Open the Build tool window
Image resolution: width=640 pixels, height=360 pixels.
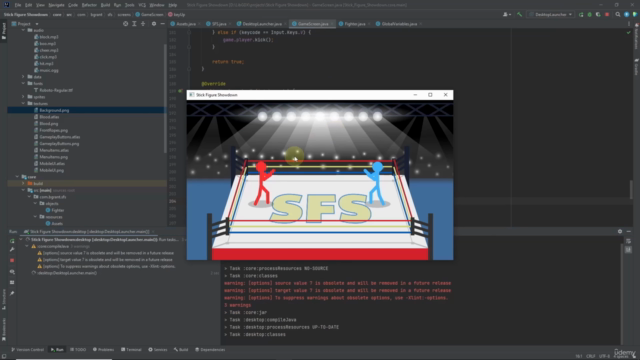(181, 349)
